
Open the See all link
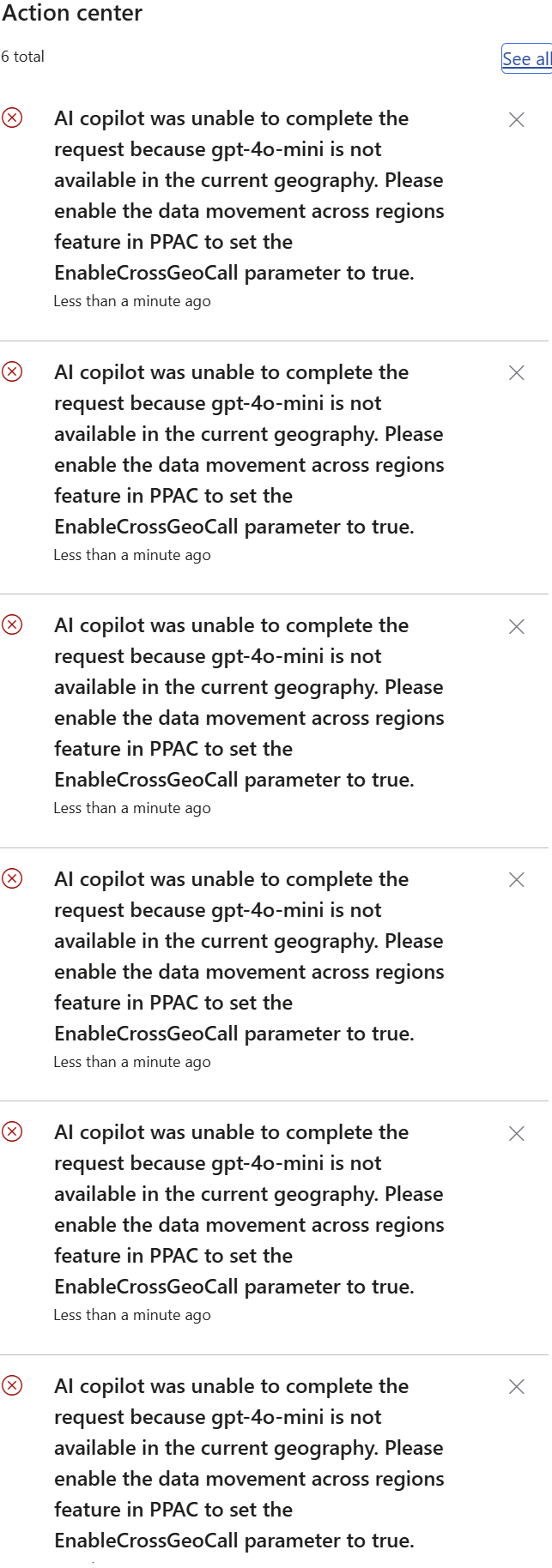526,58
